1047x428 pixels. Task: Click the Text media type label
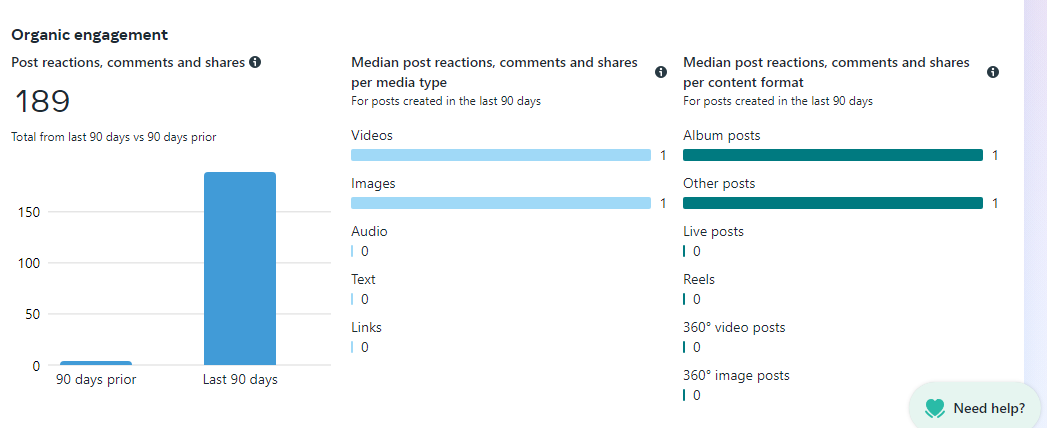(363, 279)
